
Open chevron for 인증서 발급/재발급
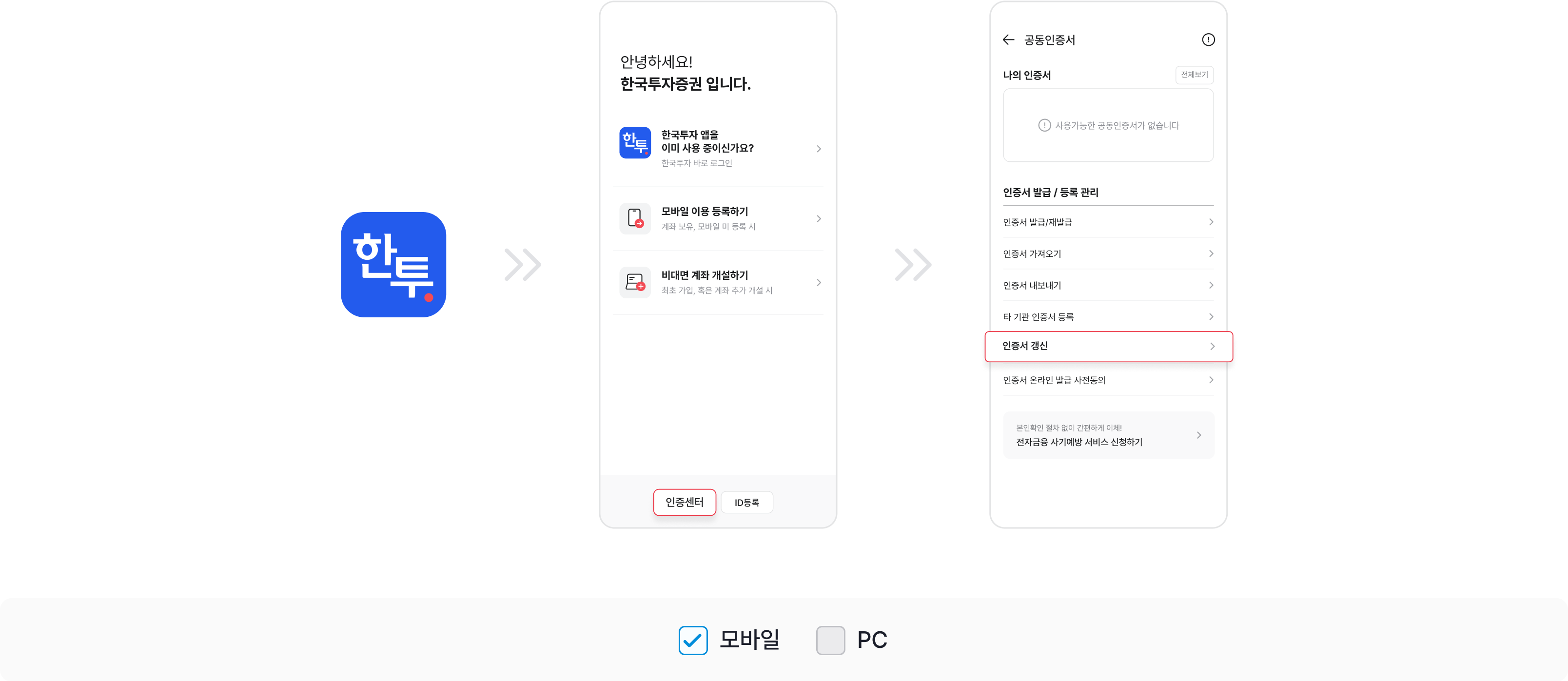pos(1211,222)
